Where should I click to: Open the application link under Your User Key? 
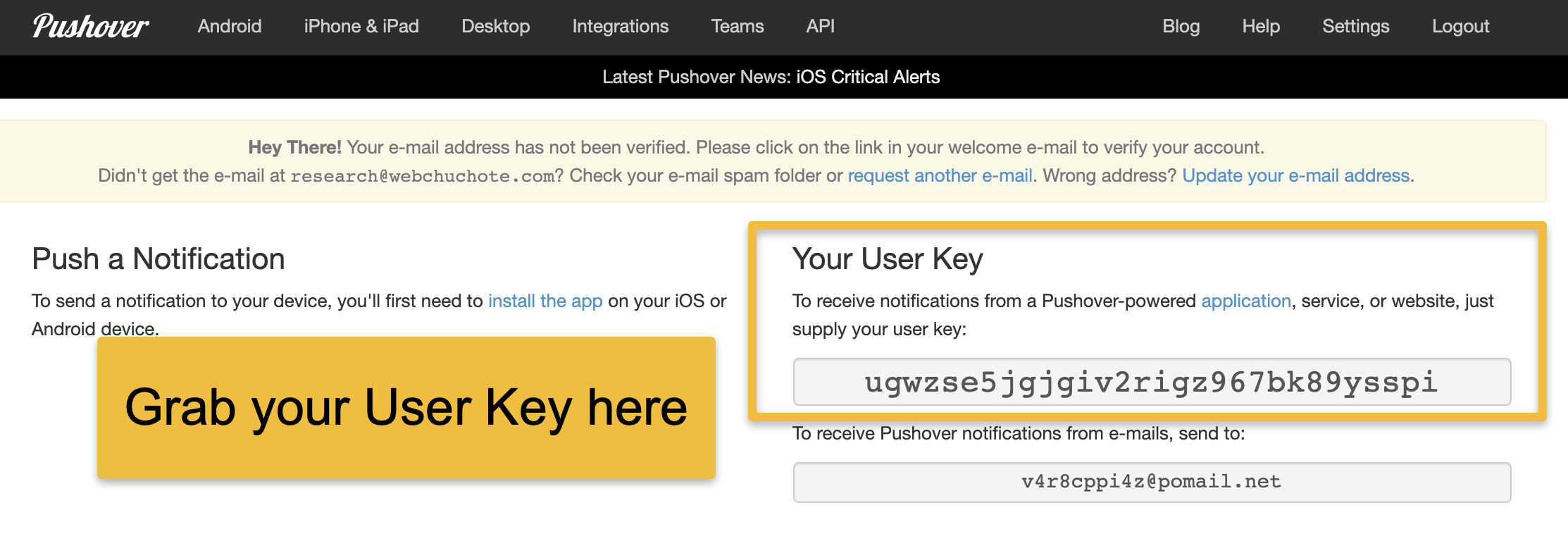[x=1245, y=301]
